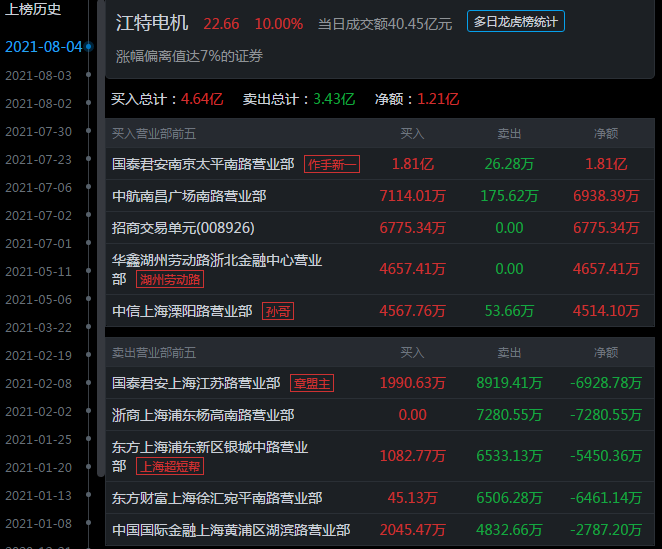Open the 2021-07-06 history entry
662x549 pixels.
[38, 188]
